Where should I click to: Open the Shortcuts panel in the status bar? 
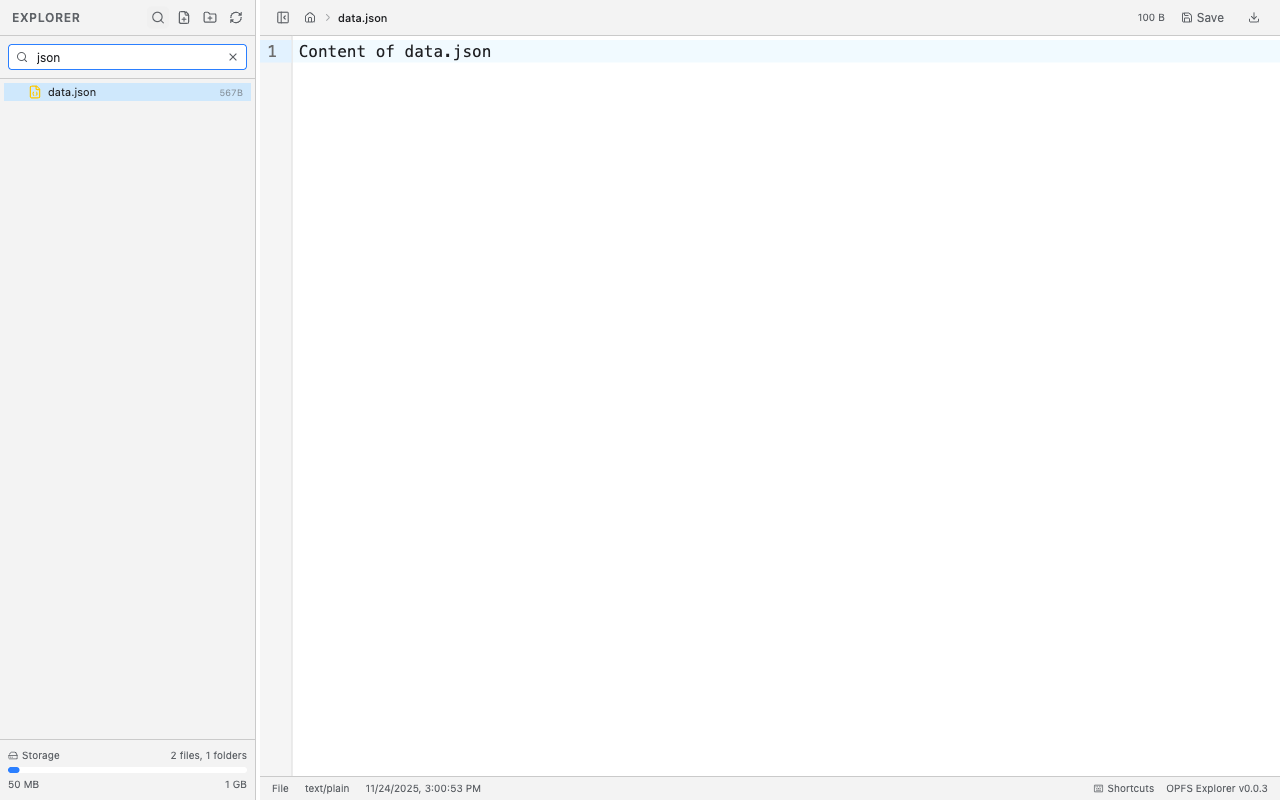click(1123, 788)
